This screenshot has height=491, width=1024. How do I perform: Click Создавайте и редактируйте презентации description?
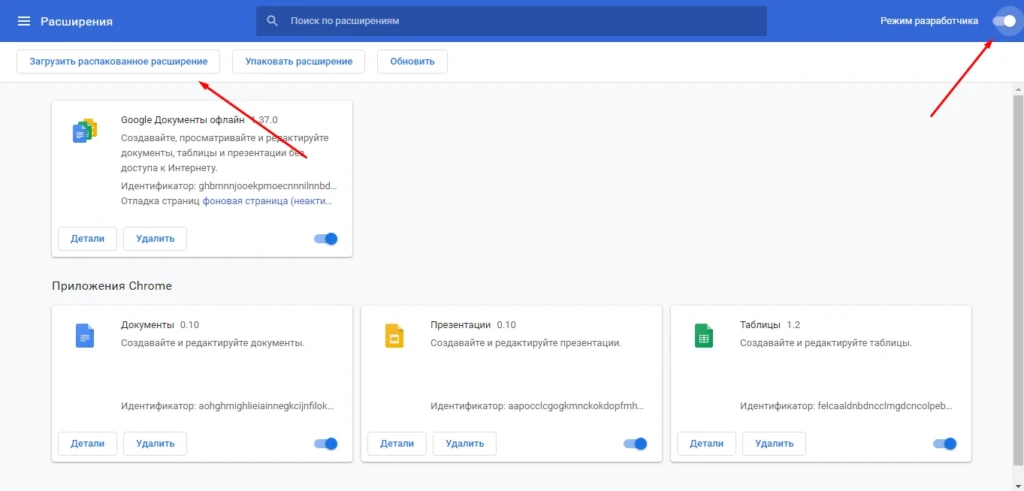click(x=526, y=343)
